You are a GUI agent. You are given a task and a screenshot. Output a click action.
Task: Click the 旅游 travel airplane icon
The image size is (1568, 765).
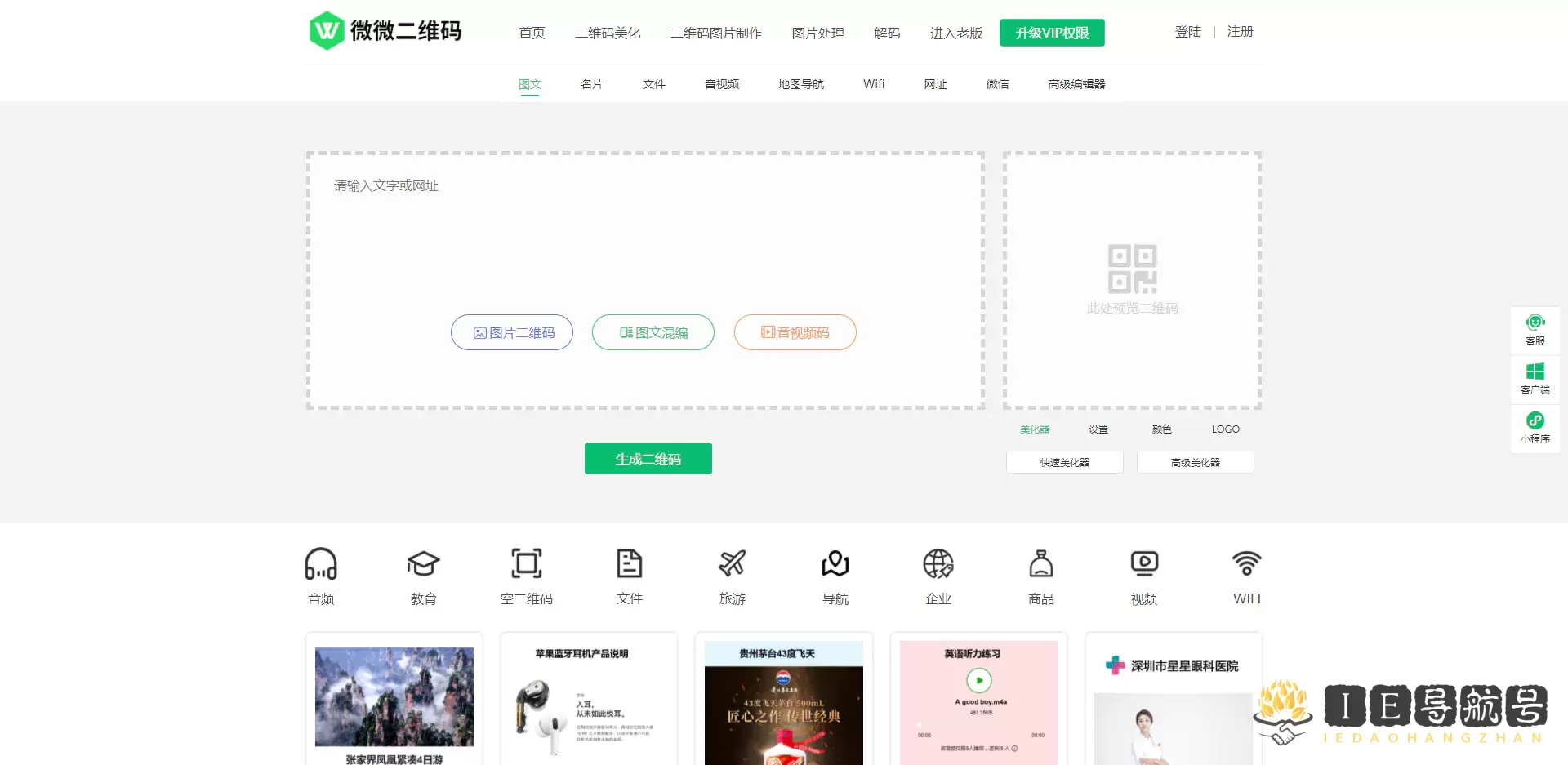pyautogui.click(x=732, y=563)
